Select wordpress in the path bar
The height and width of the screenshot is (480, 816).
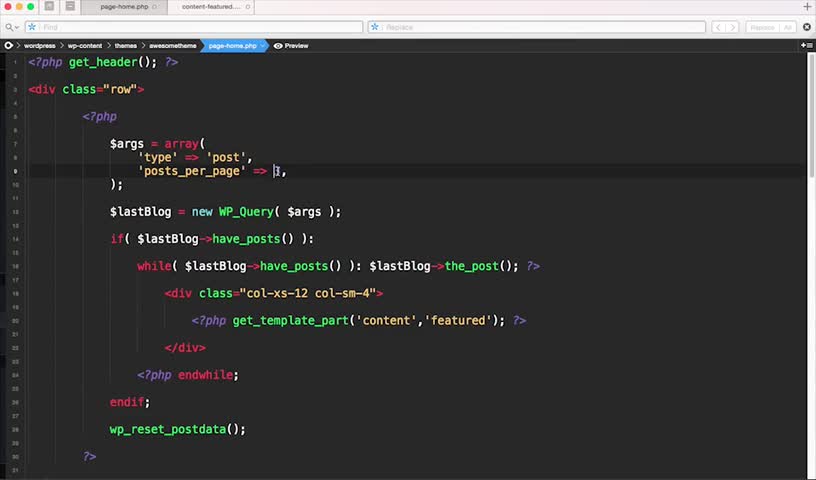tap(40, 46)
